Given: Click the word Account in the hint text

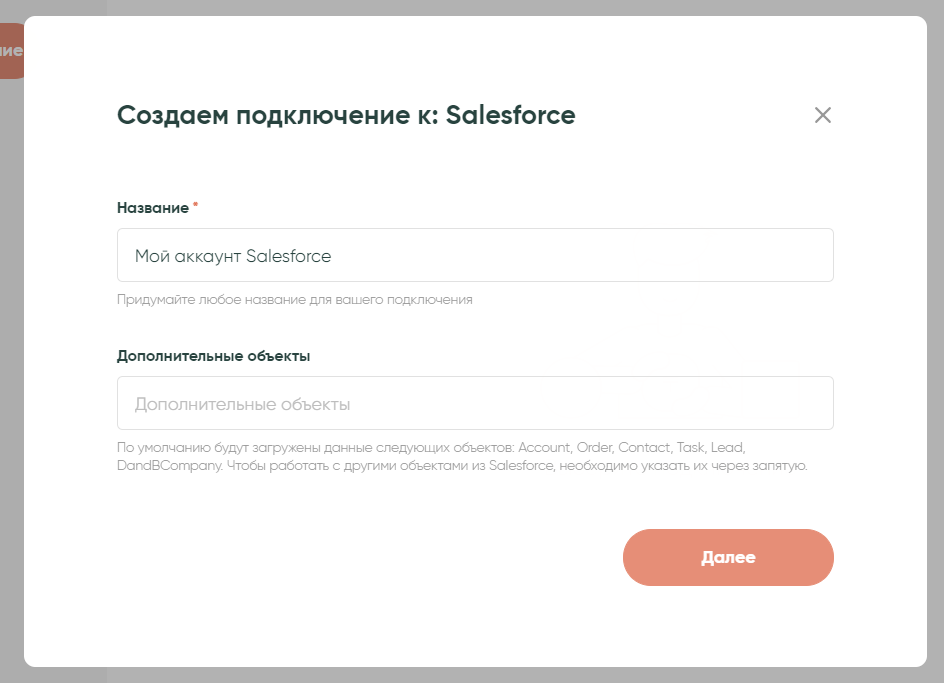Looking at the screenshot, I should (x=544, y=447).
